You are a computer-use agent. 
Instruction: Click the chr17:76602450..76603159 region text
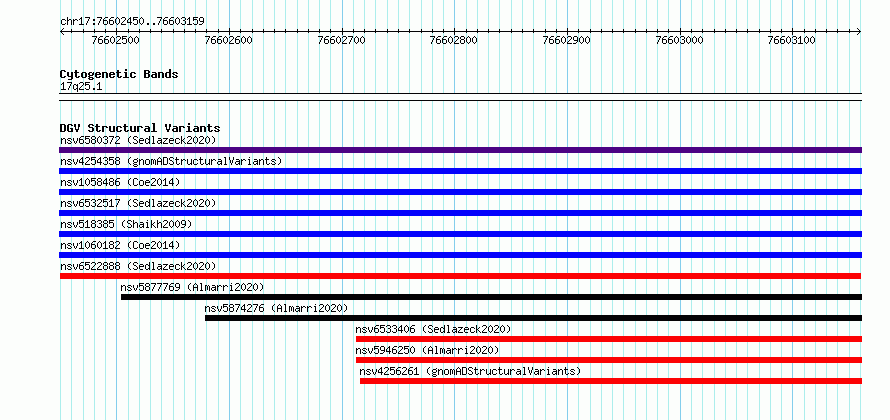(x=132, y=22)
